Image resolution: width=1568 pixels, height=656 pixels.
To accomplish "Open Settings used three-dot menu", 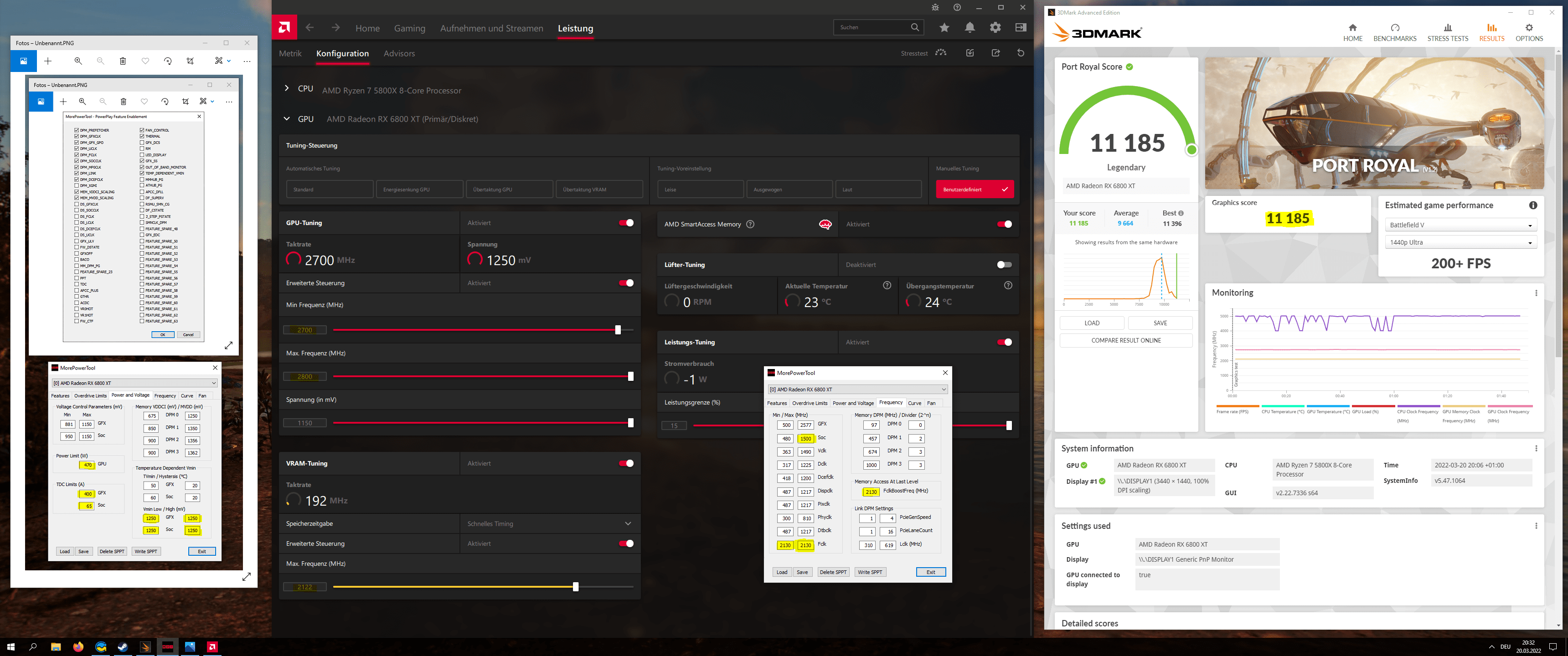I will (x=1537, y=526).
